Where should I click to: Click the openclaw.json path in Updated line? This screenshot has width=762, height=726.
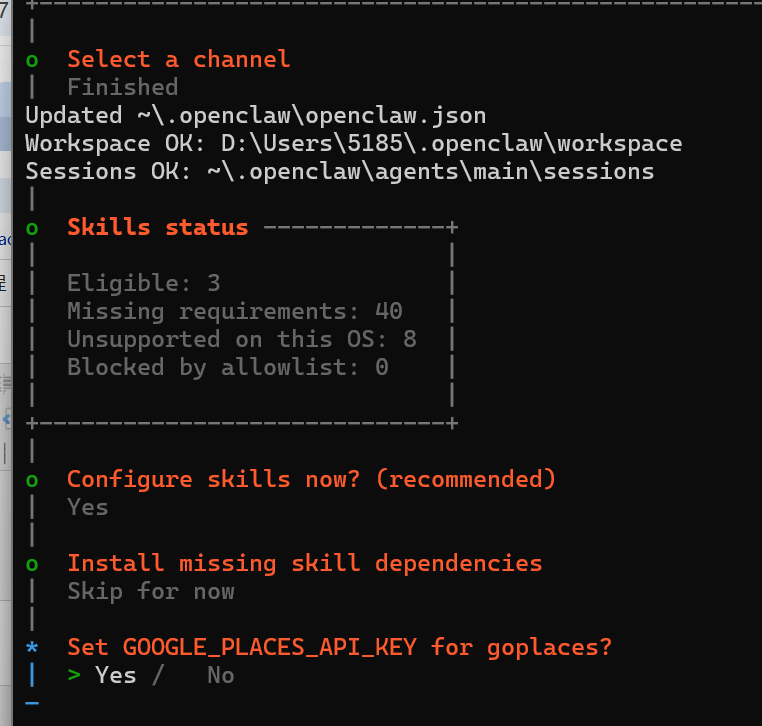point(312,116)
